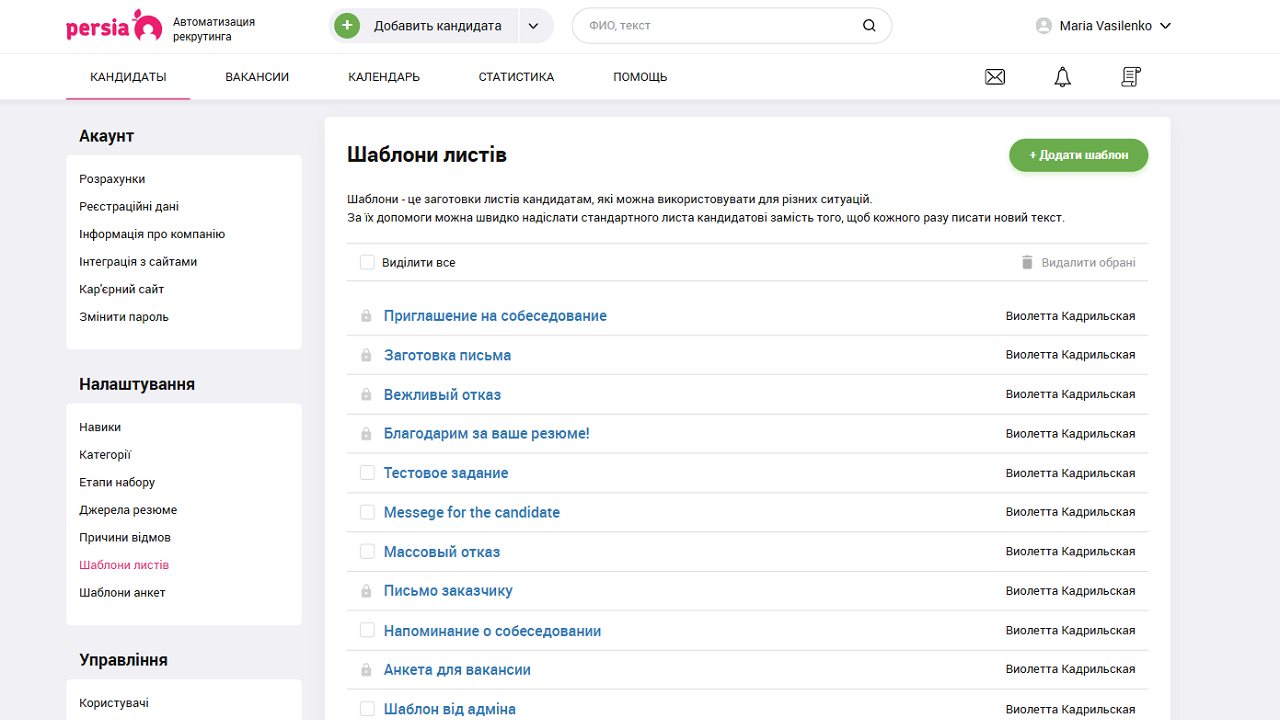Open the Статистика tab
Viewport: 1280px width, 720px height.
point(516,77)
